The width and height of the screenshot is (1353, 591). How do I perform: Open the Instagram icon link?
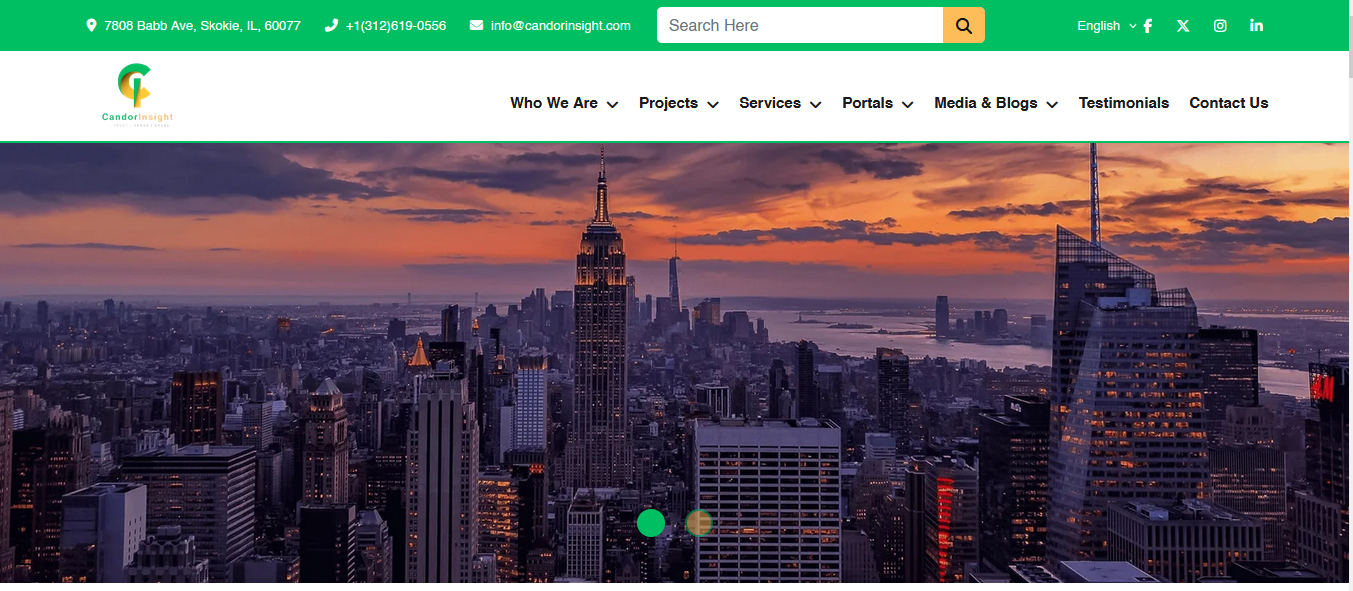(1220, 26)
